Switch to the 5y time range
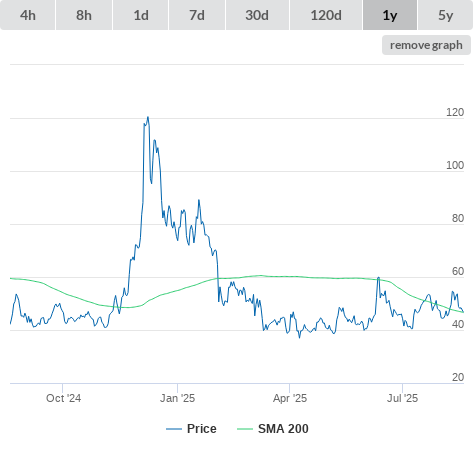Screen dimensions: 474x455 pyautogui.click(x=445, y=15)
